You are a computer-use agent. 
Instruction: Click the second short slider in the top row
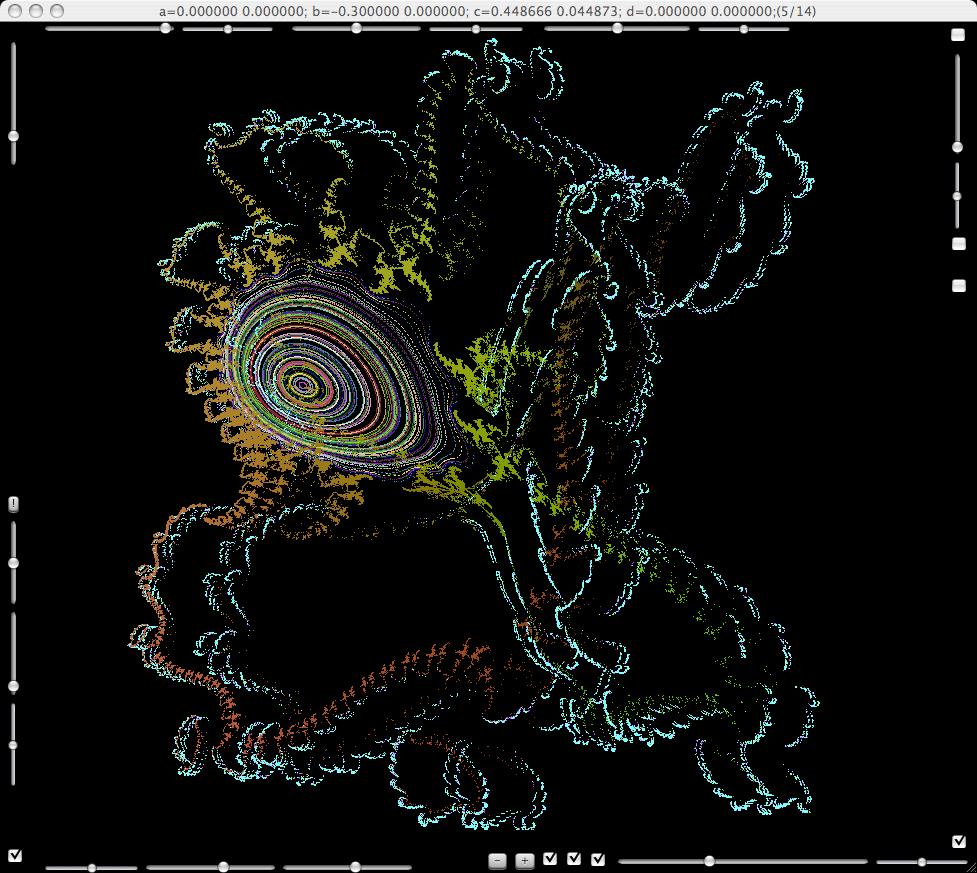(x=227, y=29)
